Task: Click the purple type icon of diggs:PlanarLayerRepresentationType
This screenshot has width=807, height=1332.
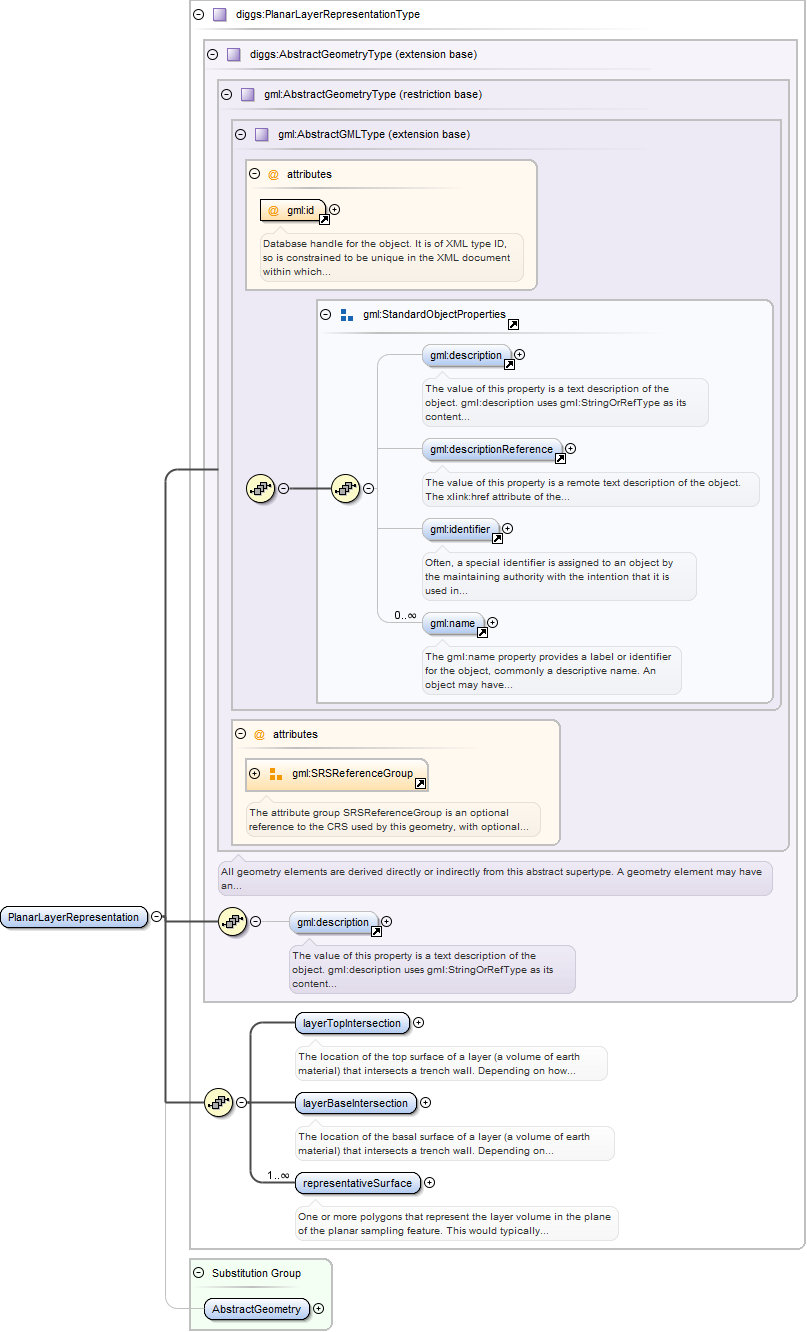Action: coord(219,15)
